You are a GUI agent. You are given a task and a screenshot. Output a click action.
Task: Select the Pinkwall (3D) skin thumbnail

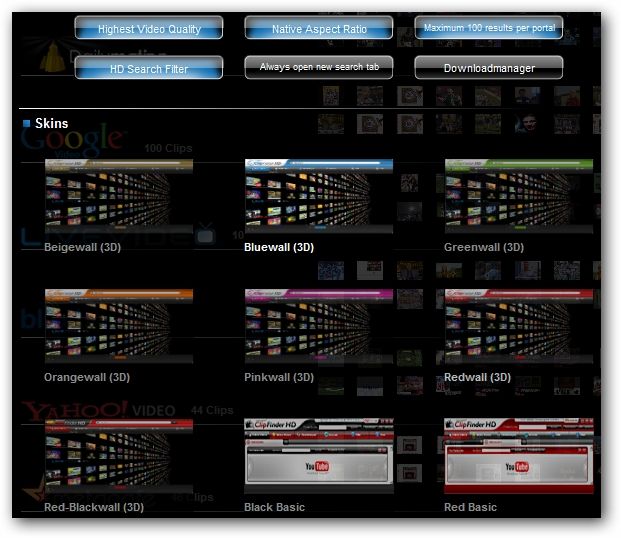point(319,326)
